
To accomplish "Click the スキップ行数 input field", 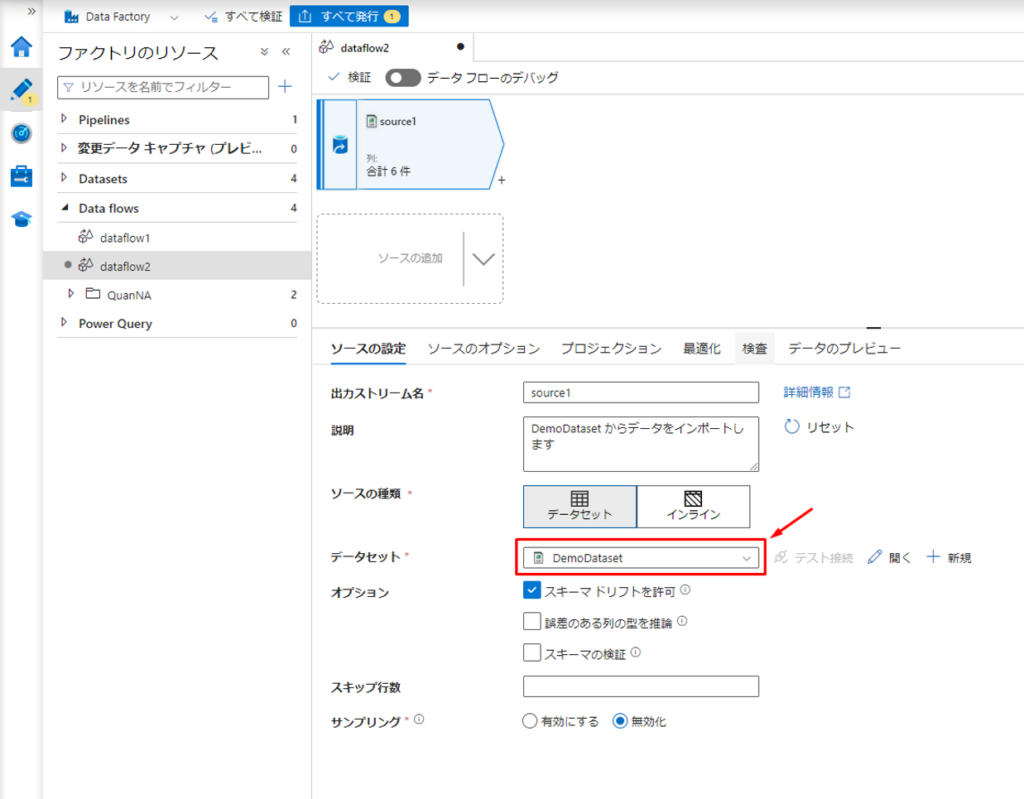I will [640, 686].
